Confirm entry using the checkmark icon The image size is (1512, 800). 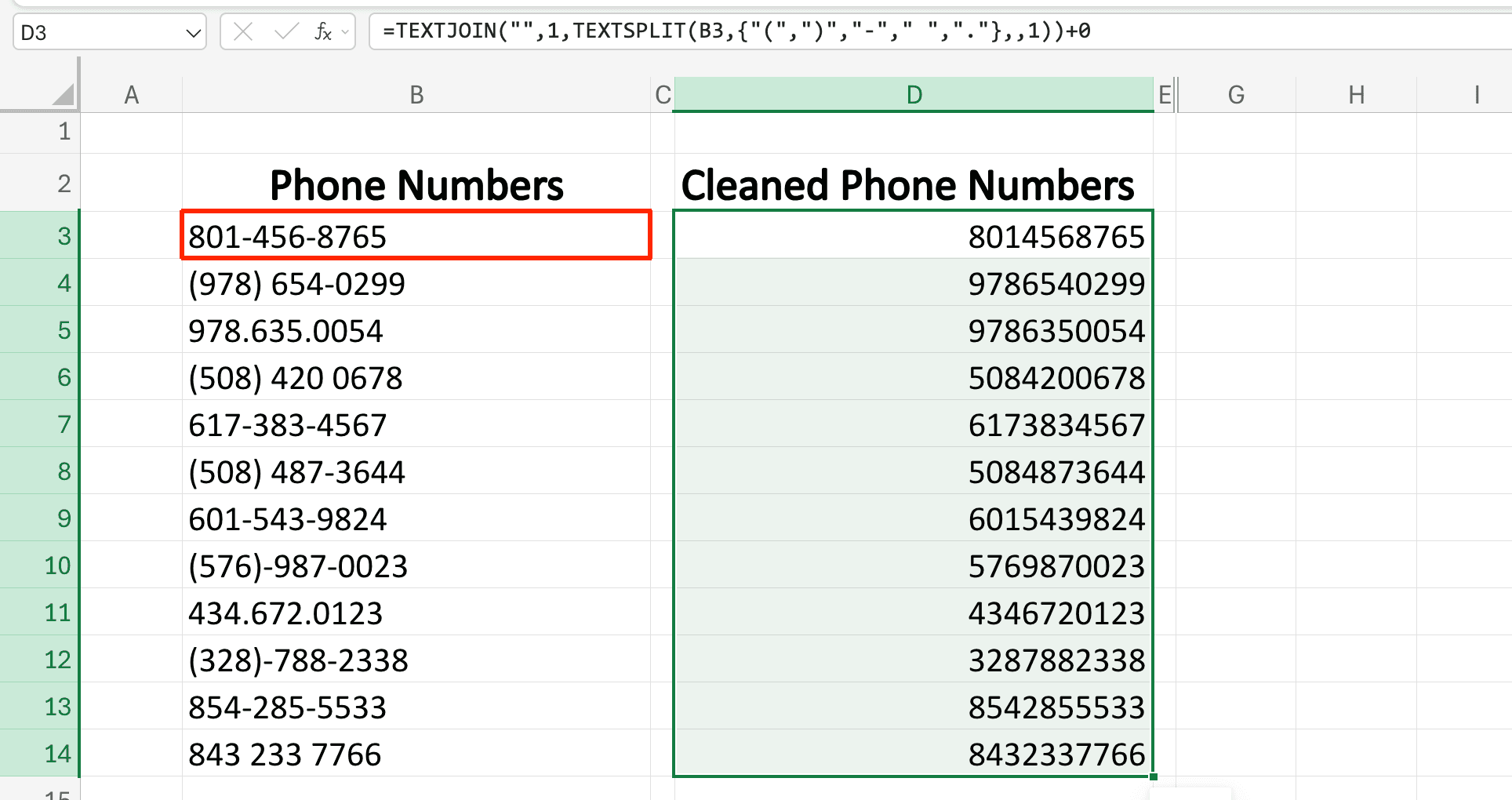[285, 31]
